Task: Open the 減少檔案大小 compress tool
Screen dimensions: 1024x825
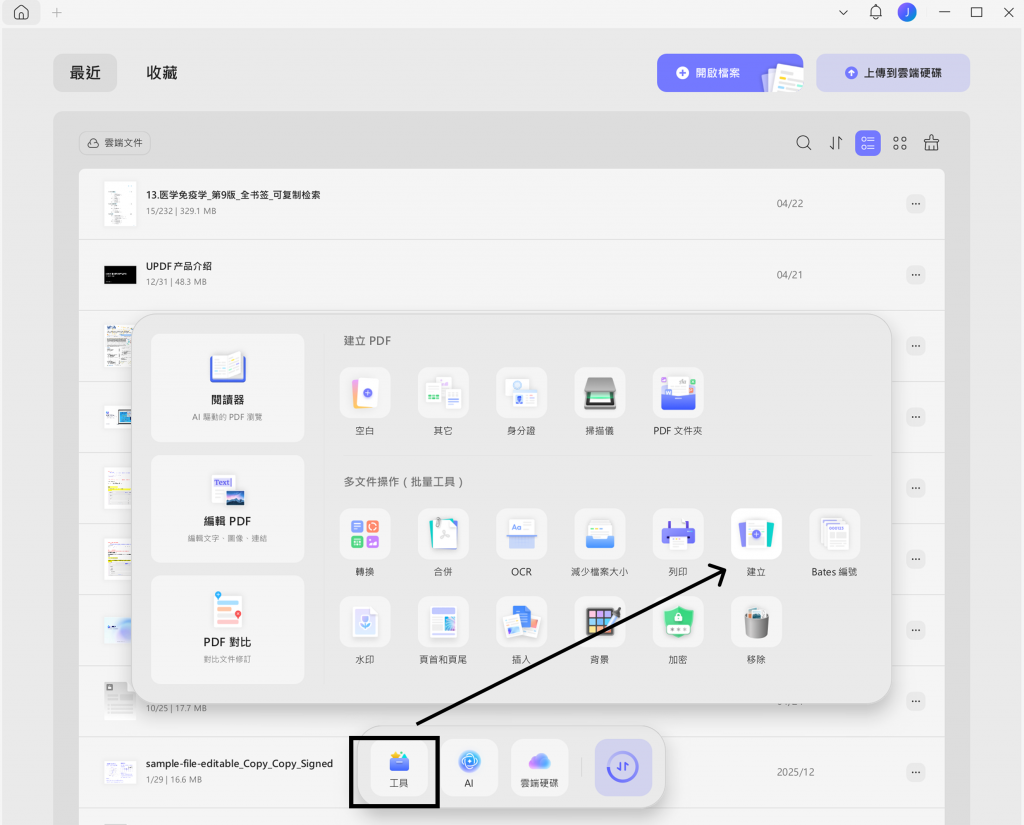Action: pos(600,534)
